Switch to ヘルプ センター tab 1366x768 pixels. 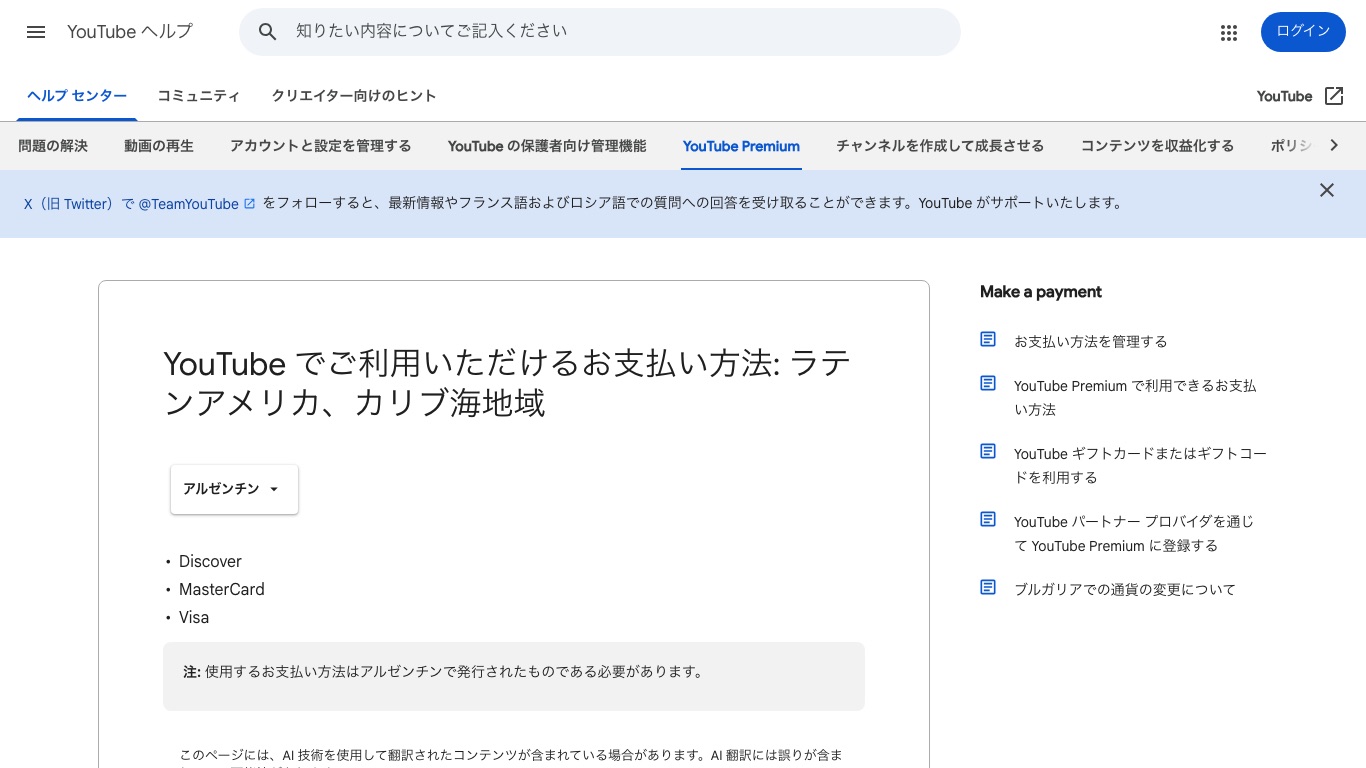coord(77,96)
